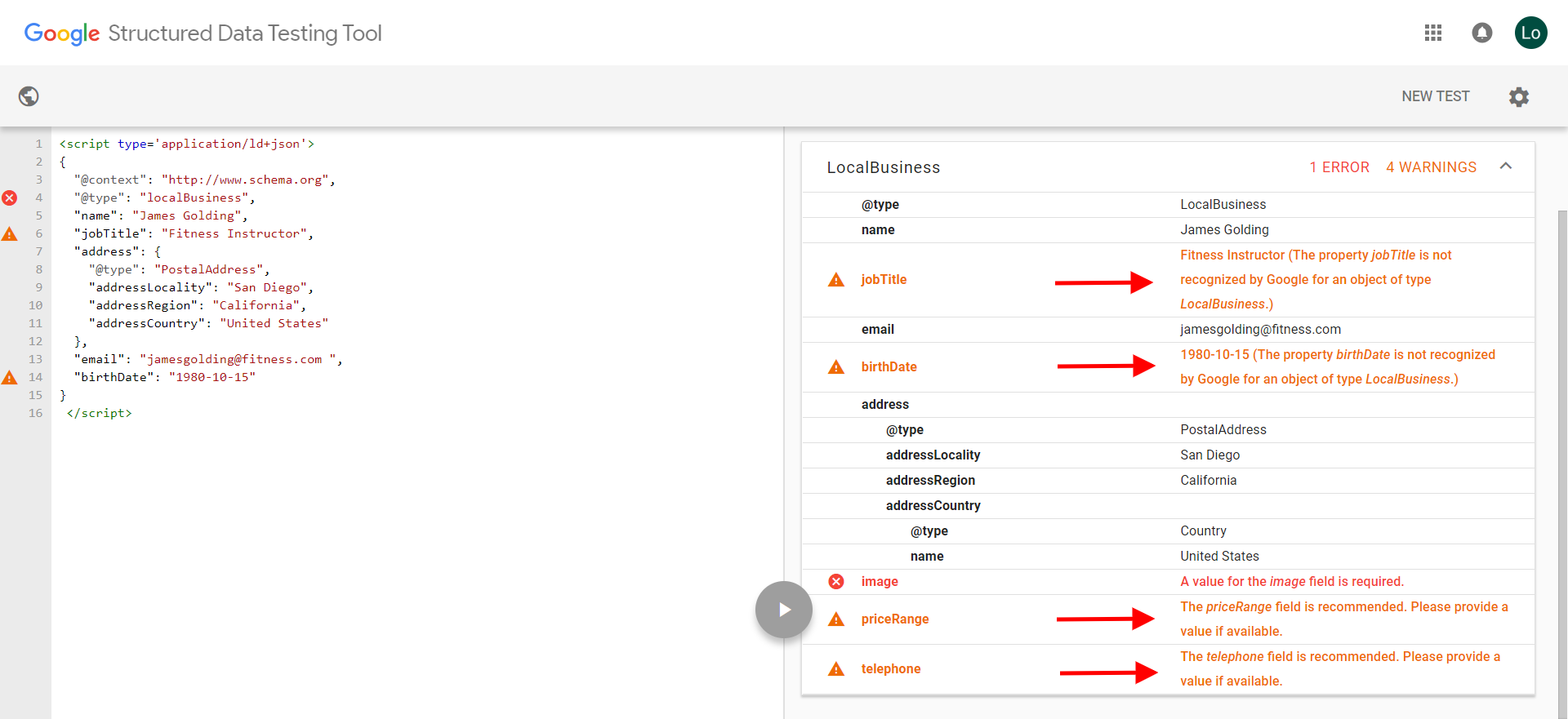Image resolution: width=1568 pixels, height=719 pixels.
Task: Select the telephone warning row
Action: click(x=1168, y=669)
